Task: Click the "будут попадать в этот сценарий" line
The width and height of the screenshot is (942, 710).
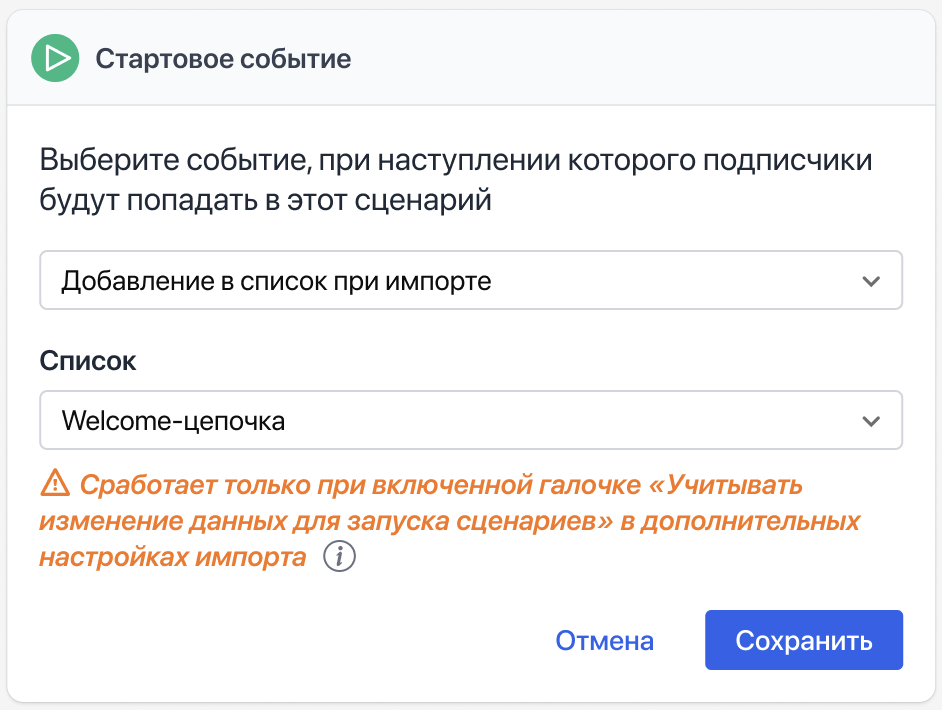Action: 266,200
